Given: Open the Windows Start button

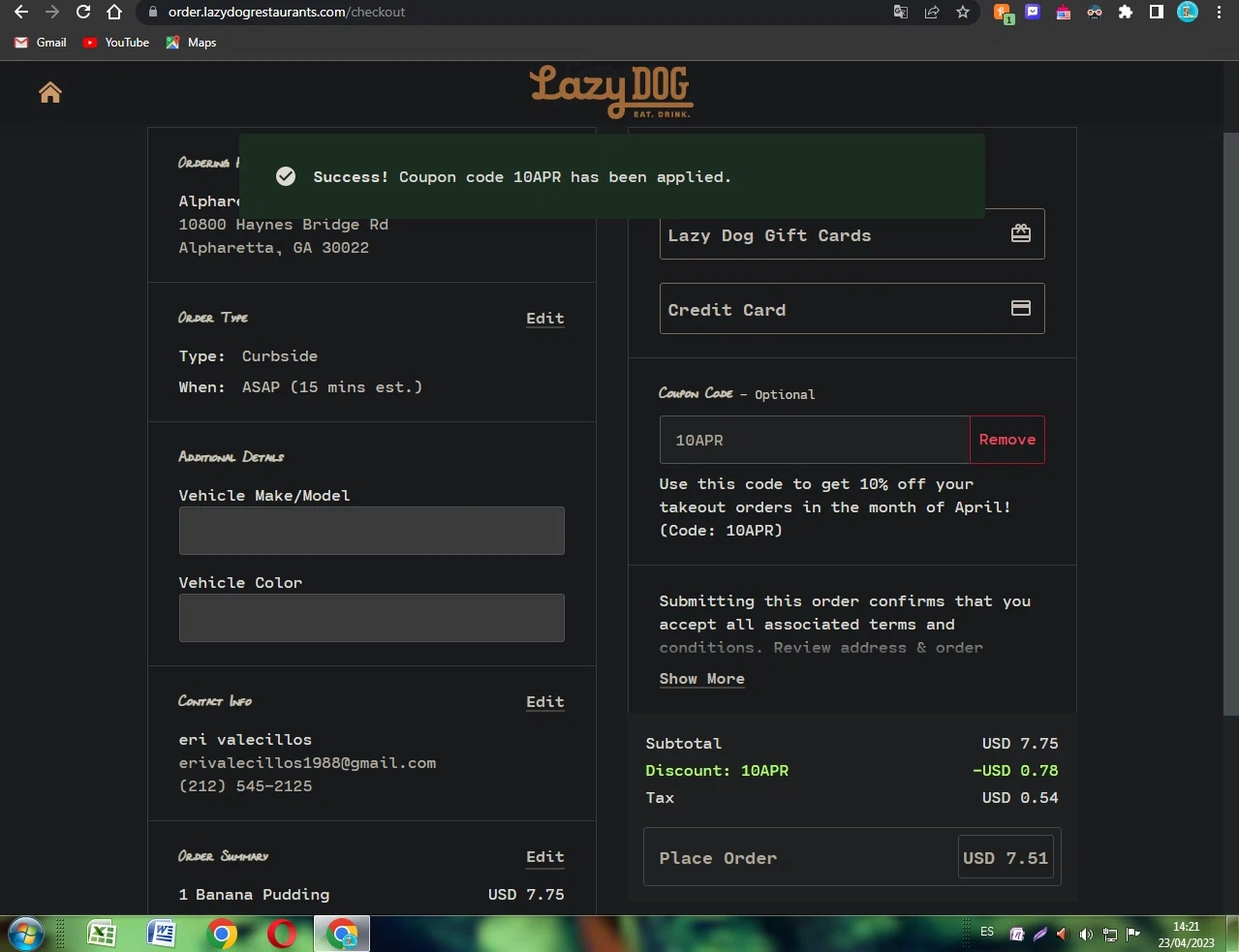Looking at the screenshot, I should click(x=26, y=934).
